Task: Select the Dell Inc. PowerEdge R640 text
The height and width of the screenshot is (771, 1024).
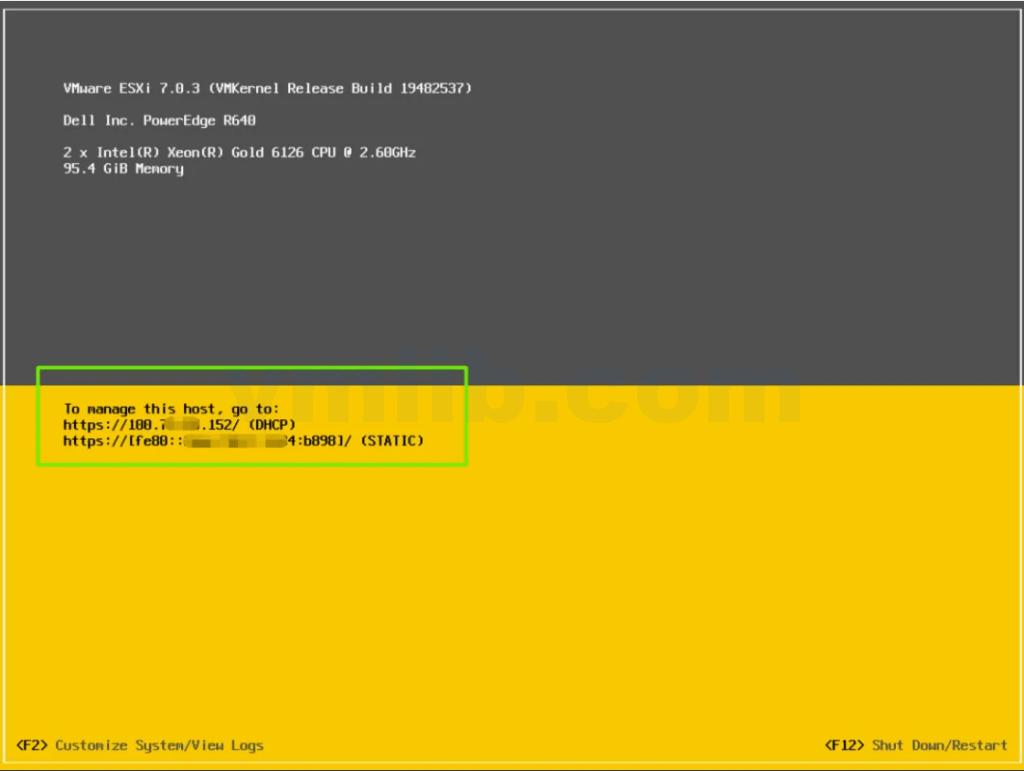Action: pos(160,121)
